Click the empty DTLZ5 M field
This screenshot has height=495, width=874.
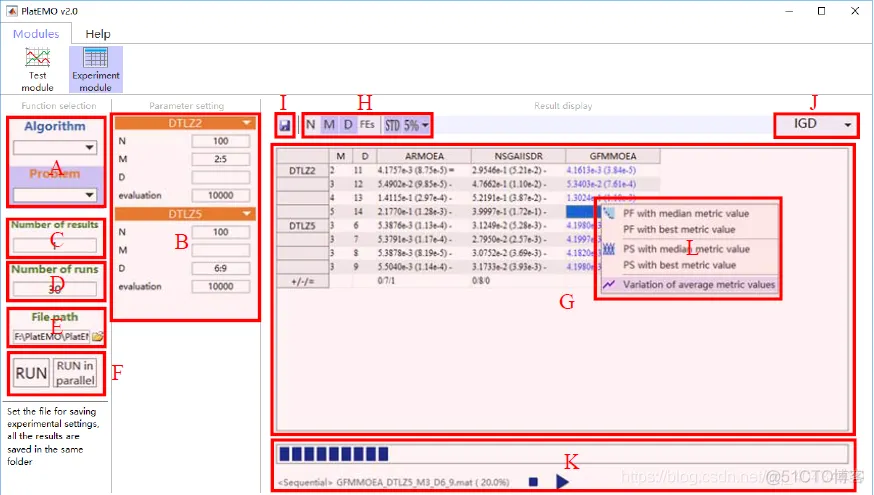(x=221, y=250)
